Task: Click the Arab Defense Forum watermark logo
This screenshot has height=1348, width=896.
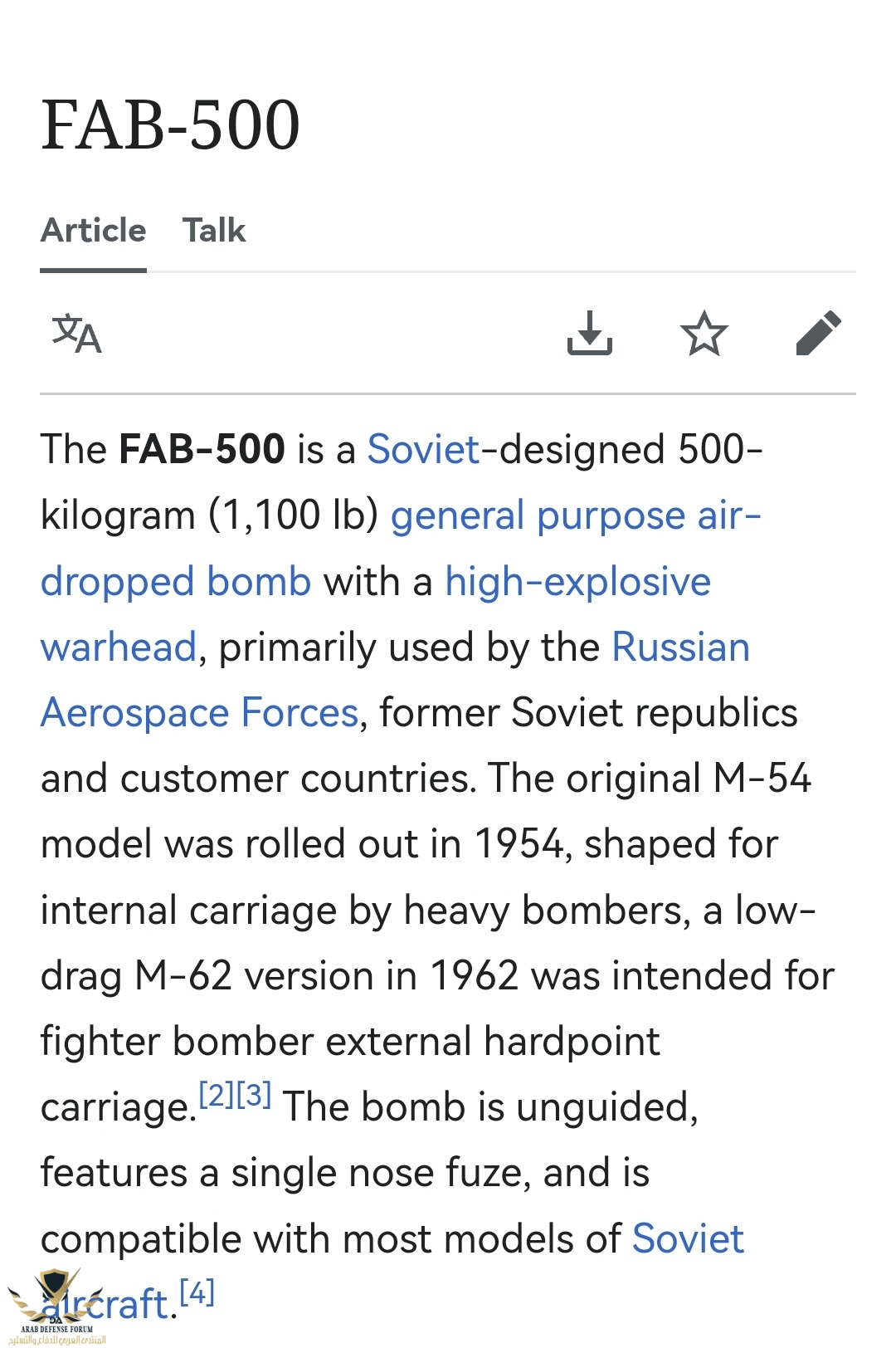Action: tap(56, 1306)
